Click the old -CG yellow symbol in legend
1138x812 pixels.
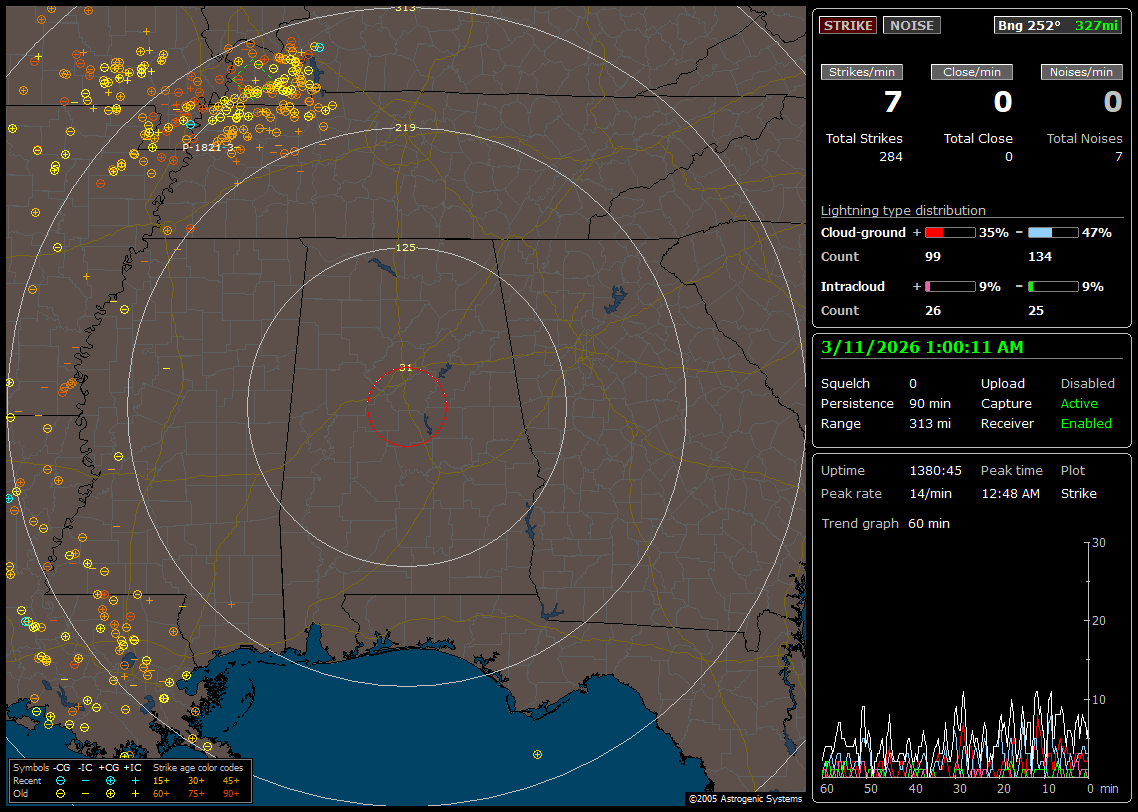pos(60,793)
